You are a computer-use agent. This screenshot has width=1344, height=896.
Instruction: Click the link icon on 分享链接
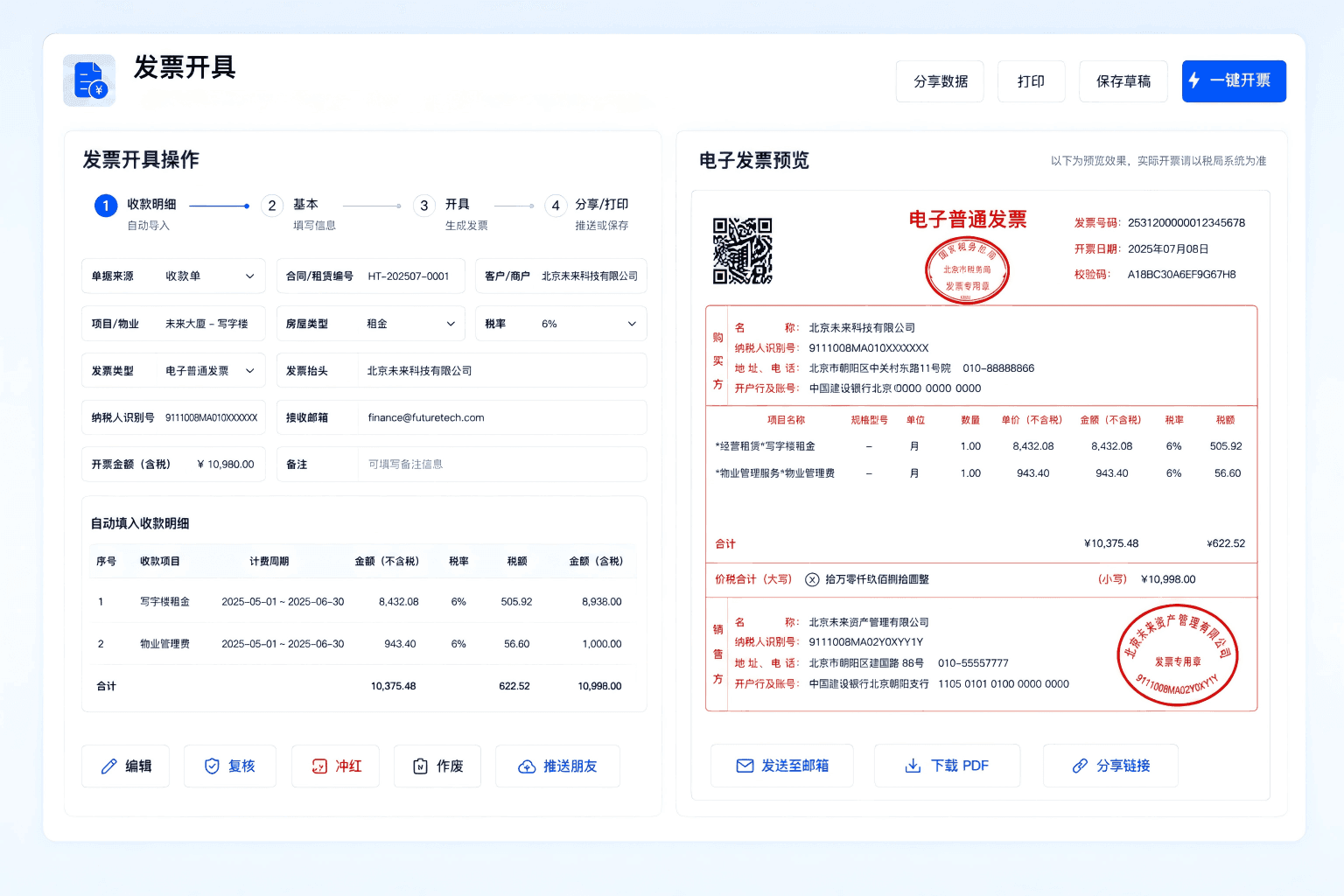(x=1080, y=766)
